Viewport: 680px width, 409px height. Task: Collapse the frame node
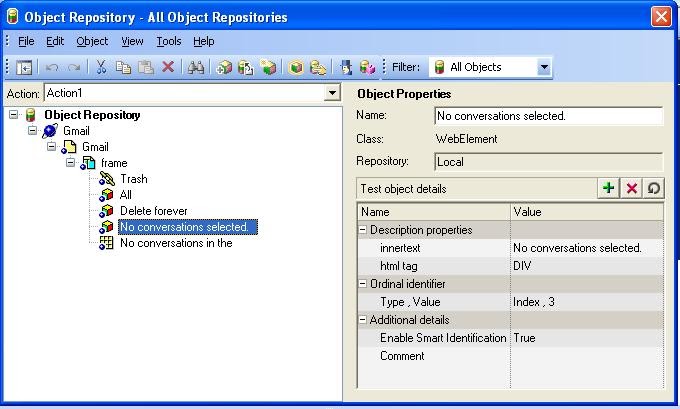[x=70, y=163]
